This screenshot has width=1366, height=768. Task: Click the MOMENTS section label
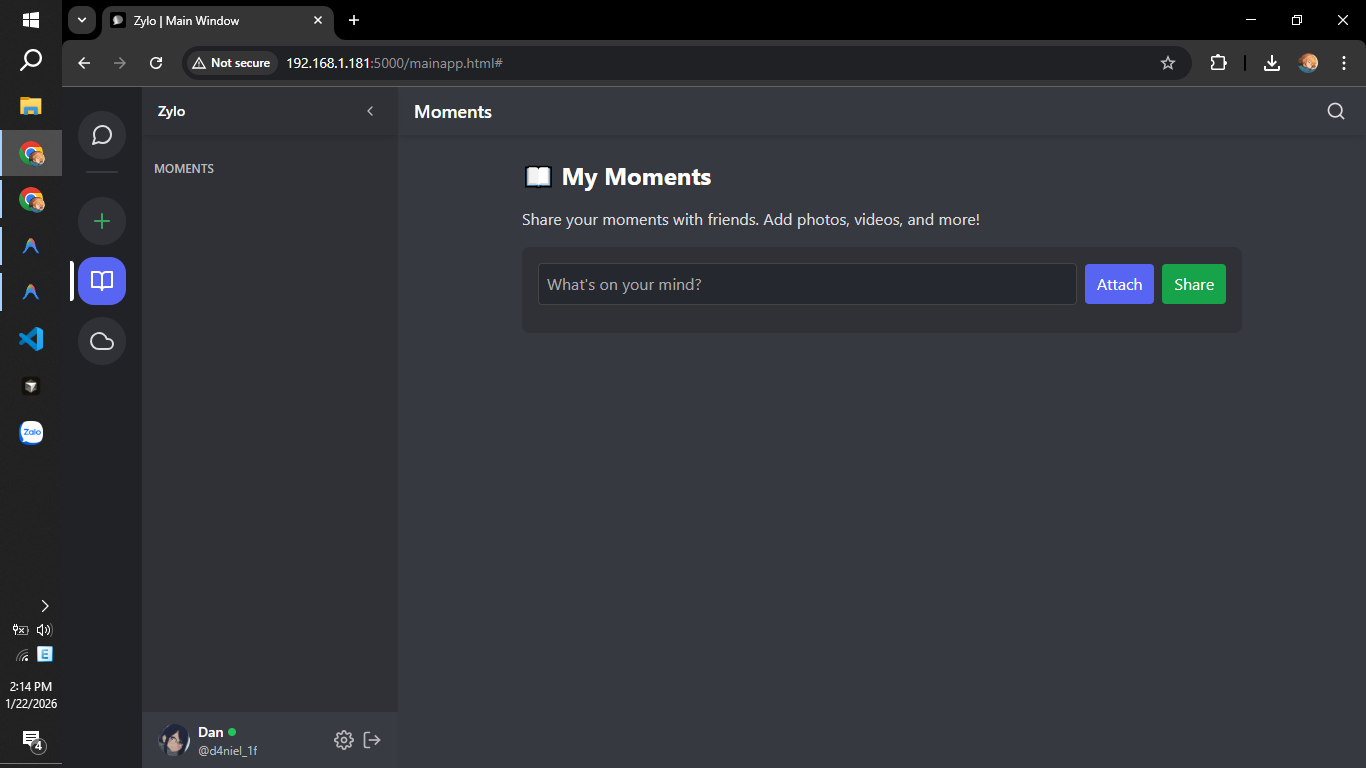point(184,168)
